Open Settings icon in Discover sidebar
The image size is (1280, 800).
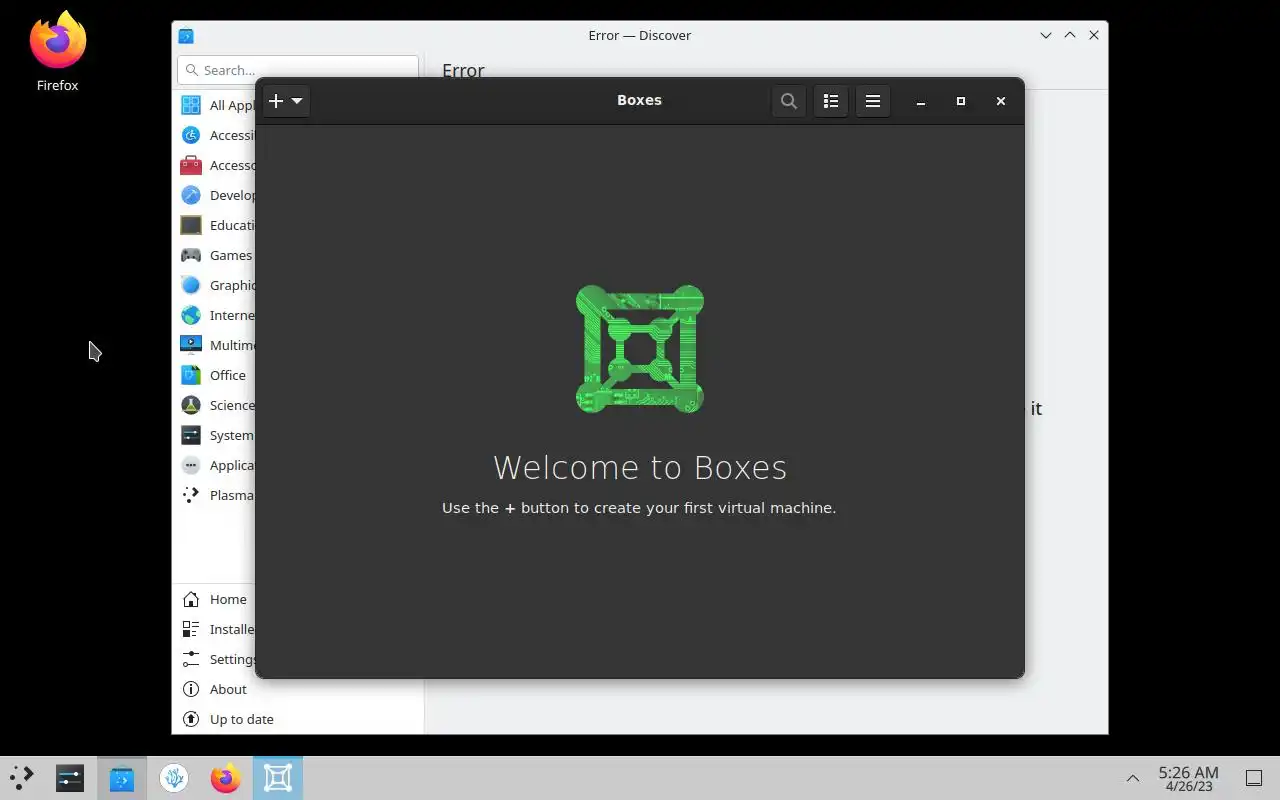pyautogui.click(x=191, y=659)
